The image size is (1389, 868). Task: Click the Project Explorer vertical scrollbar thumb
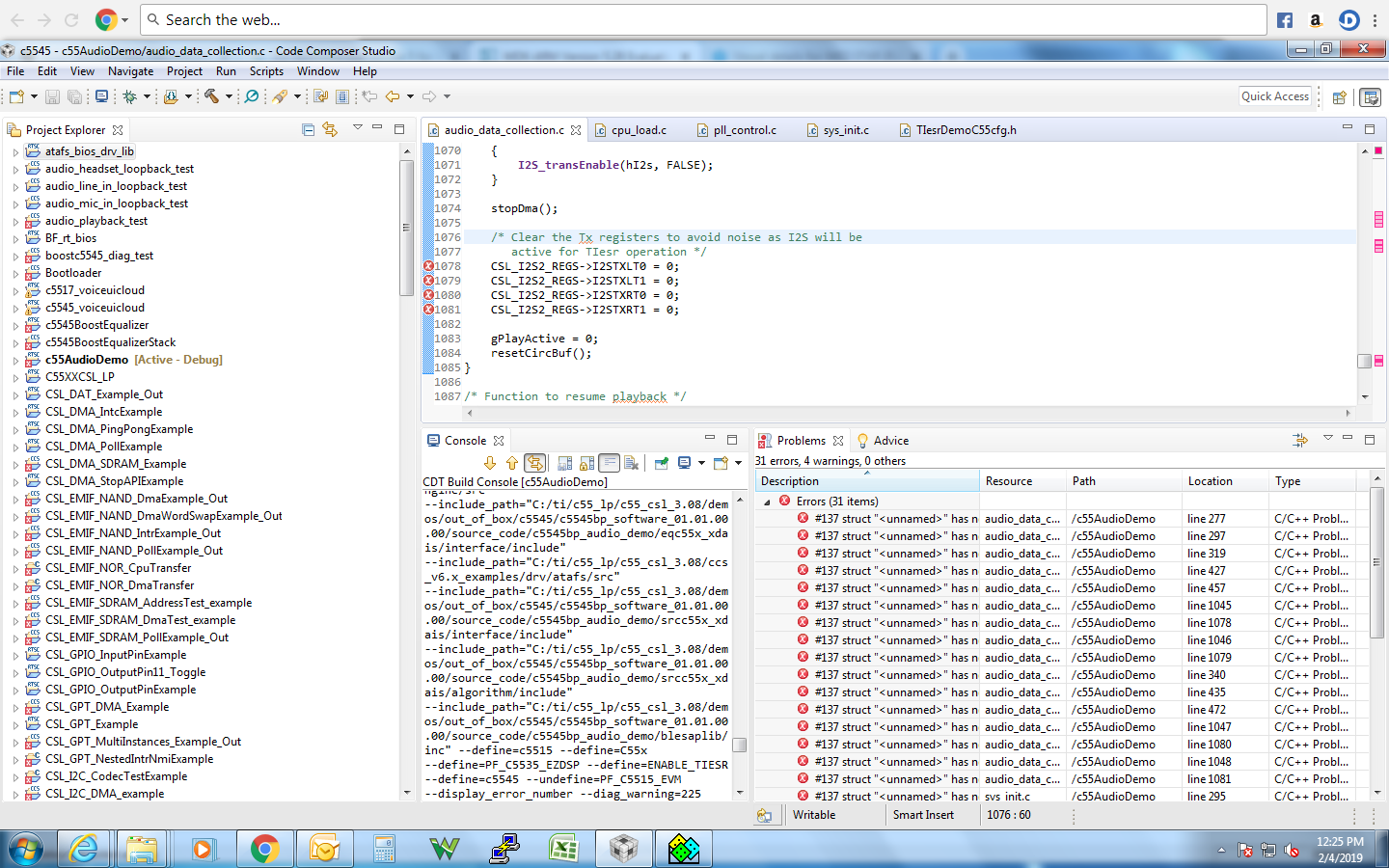tap(406, 228)
